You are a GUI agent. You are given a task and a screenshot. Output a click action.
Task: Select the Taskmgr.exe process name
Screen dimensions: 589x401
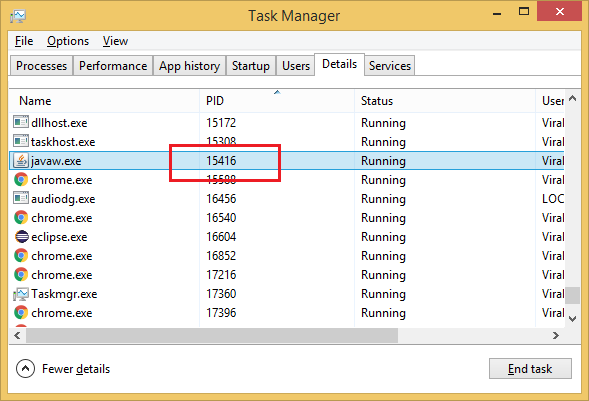tap(64, 294)
